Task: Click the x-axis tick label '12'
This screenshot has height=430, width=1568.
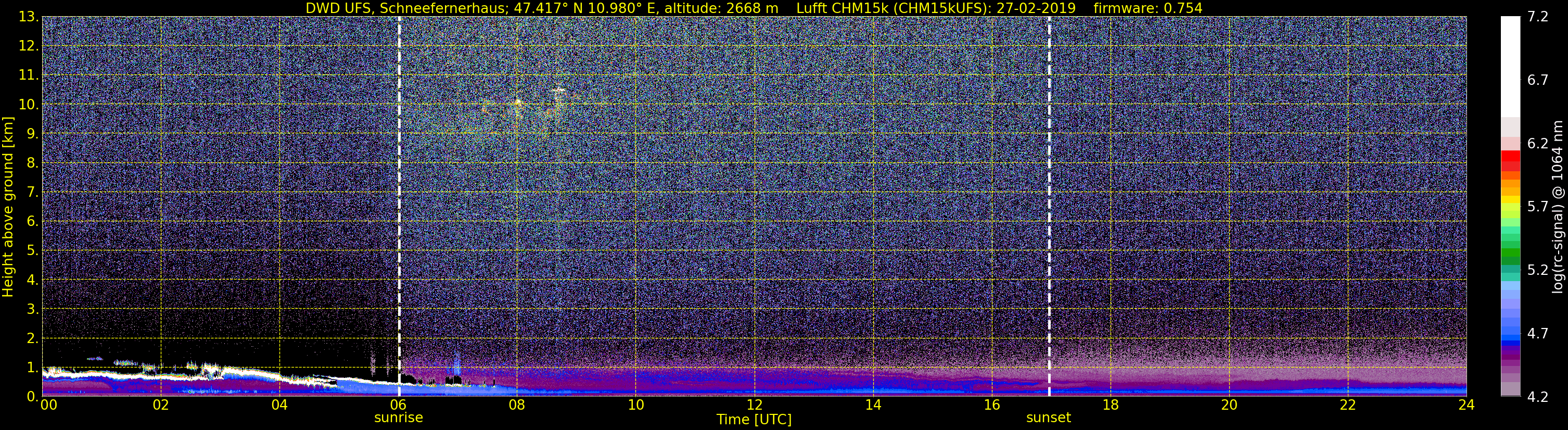Action: point(754,405)
